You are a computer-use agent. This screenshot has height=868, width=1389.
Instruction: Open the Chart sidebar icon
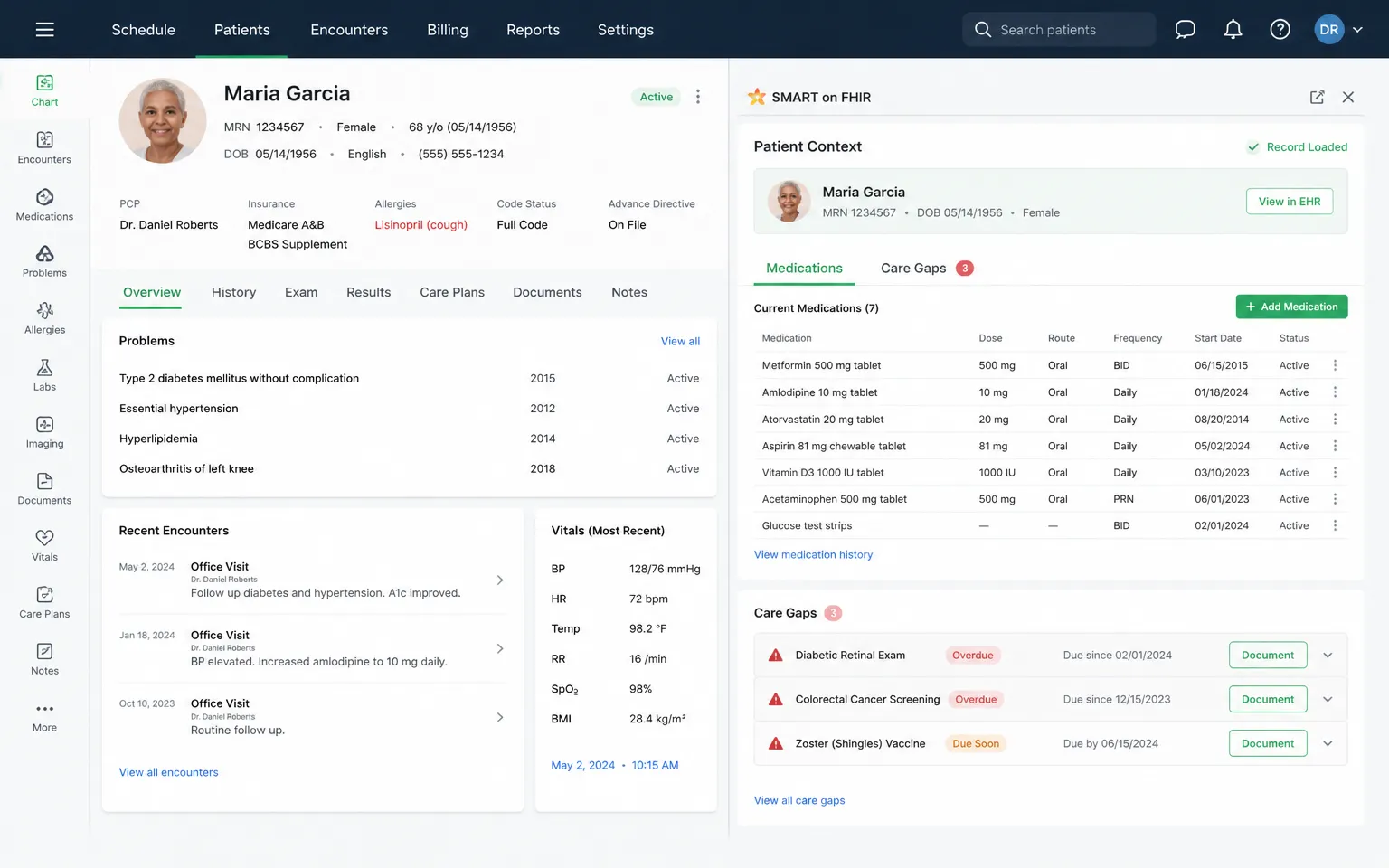tap(44, 90)
